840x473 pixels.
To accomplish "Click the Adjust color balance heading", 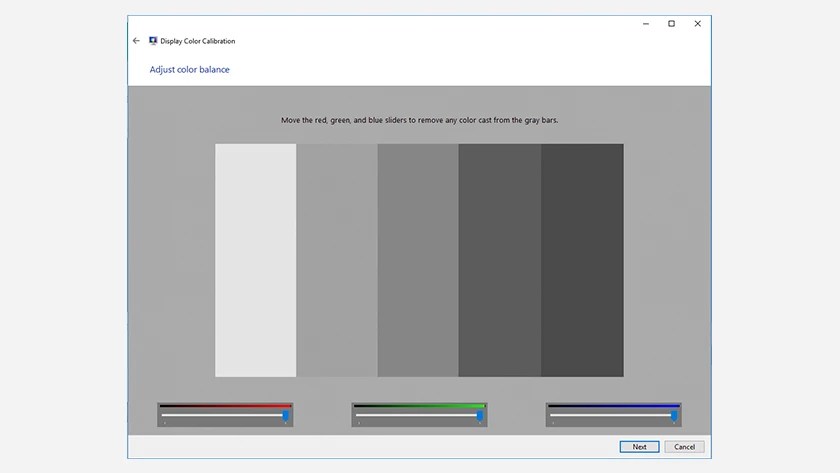I will point(190,70).
